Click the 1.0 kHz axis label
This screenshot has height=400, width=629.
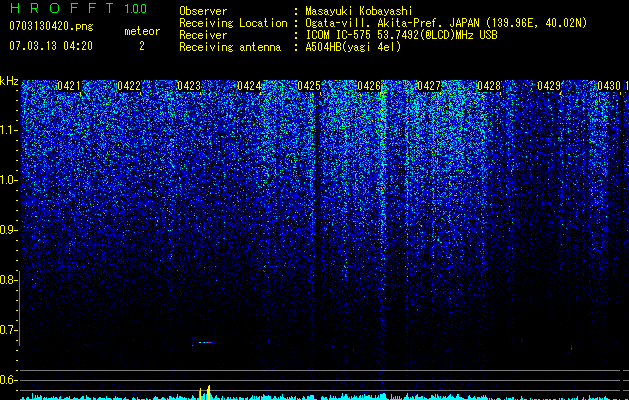8,180
